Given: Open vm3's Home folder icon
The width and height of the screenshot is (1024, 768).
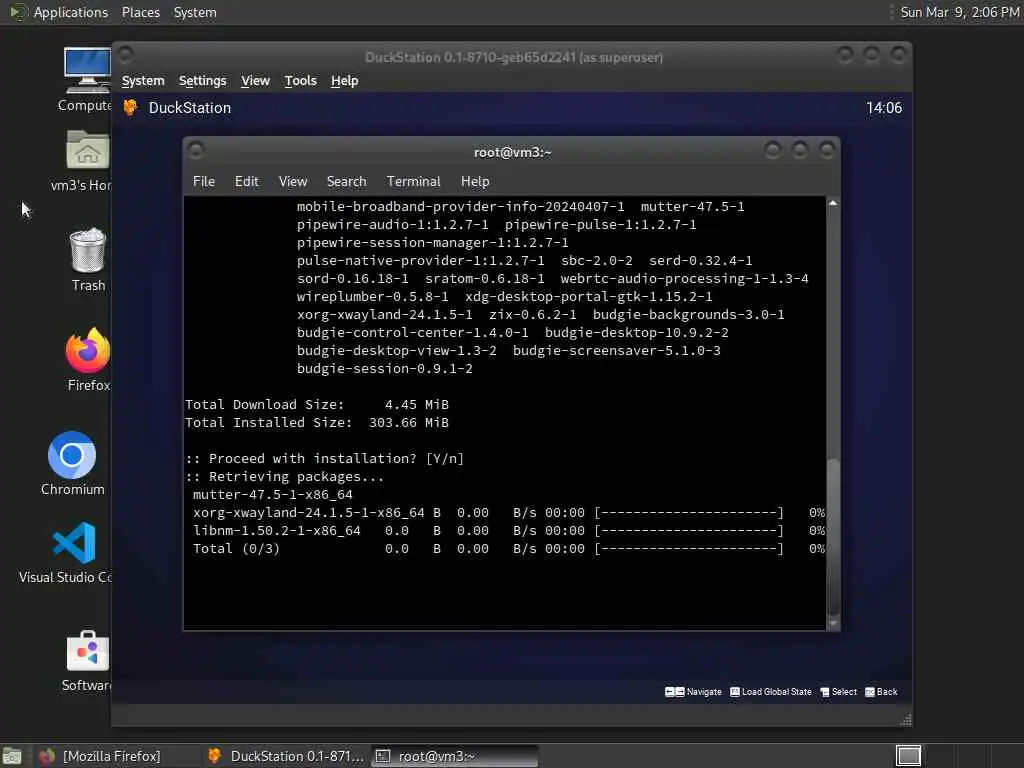Looking at the screenshot, I should click(x=88, y=150).
